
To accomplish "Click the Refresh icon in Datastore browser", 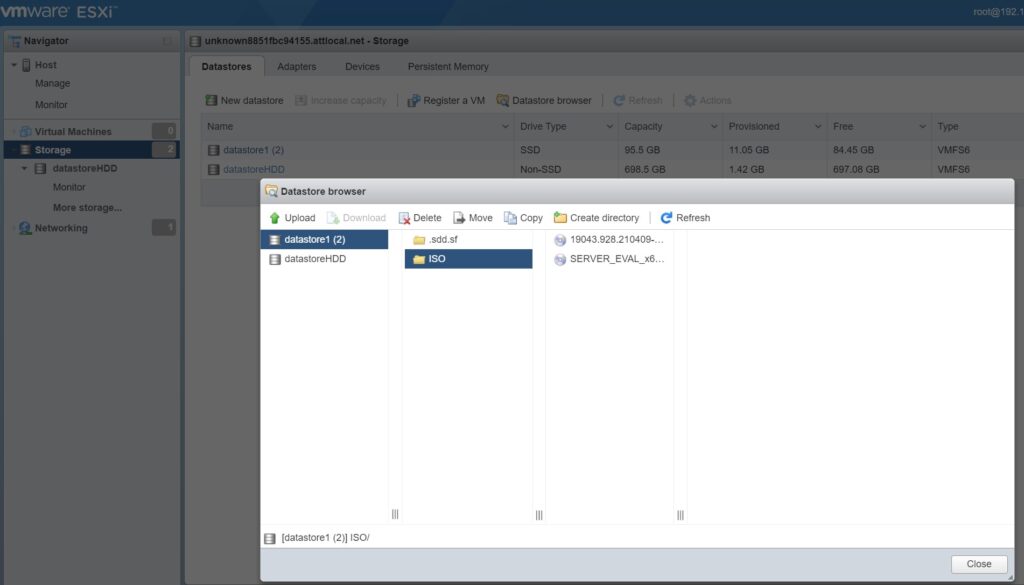I will click(666, 218).
